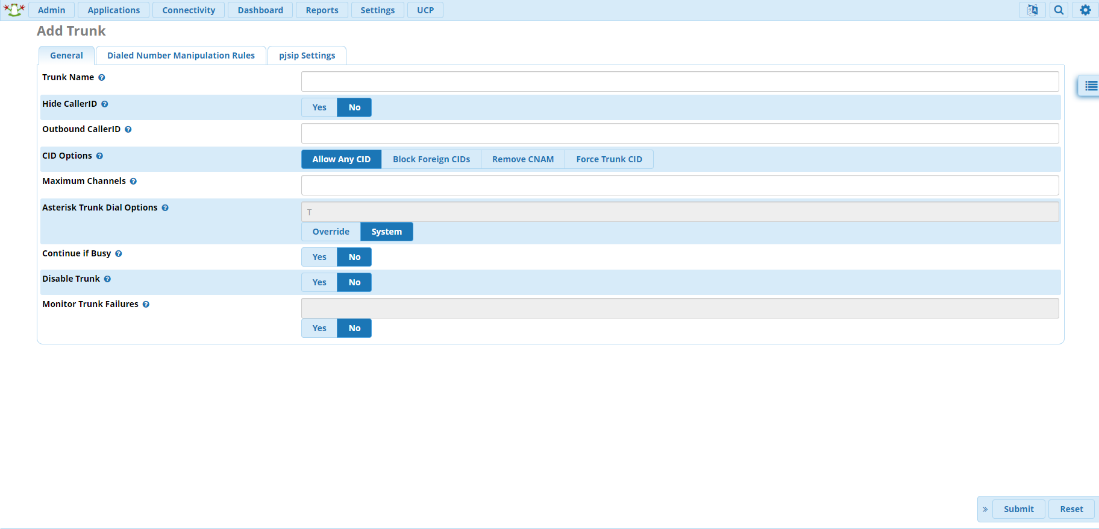Image resolution: width=1099 pixels, height=529 pixels.
Task: Enable Continue if Busy with Yes
Action: (x=319, y=257)
